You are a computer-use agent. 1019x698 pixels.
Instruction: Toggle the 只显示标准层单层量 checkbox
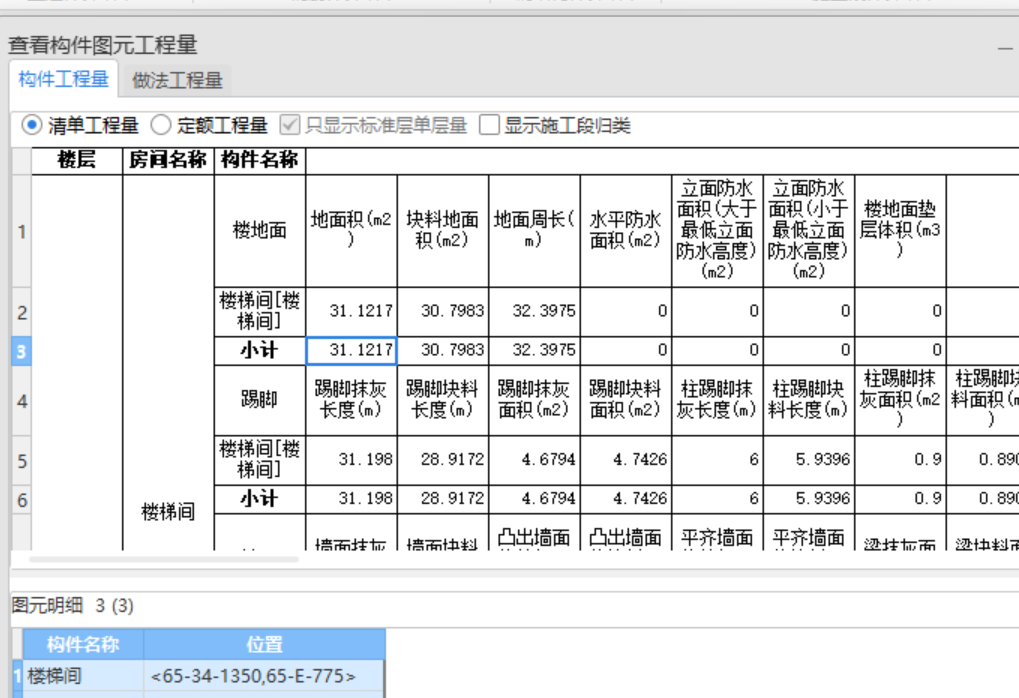(x=287, y=125)
